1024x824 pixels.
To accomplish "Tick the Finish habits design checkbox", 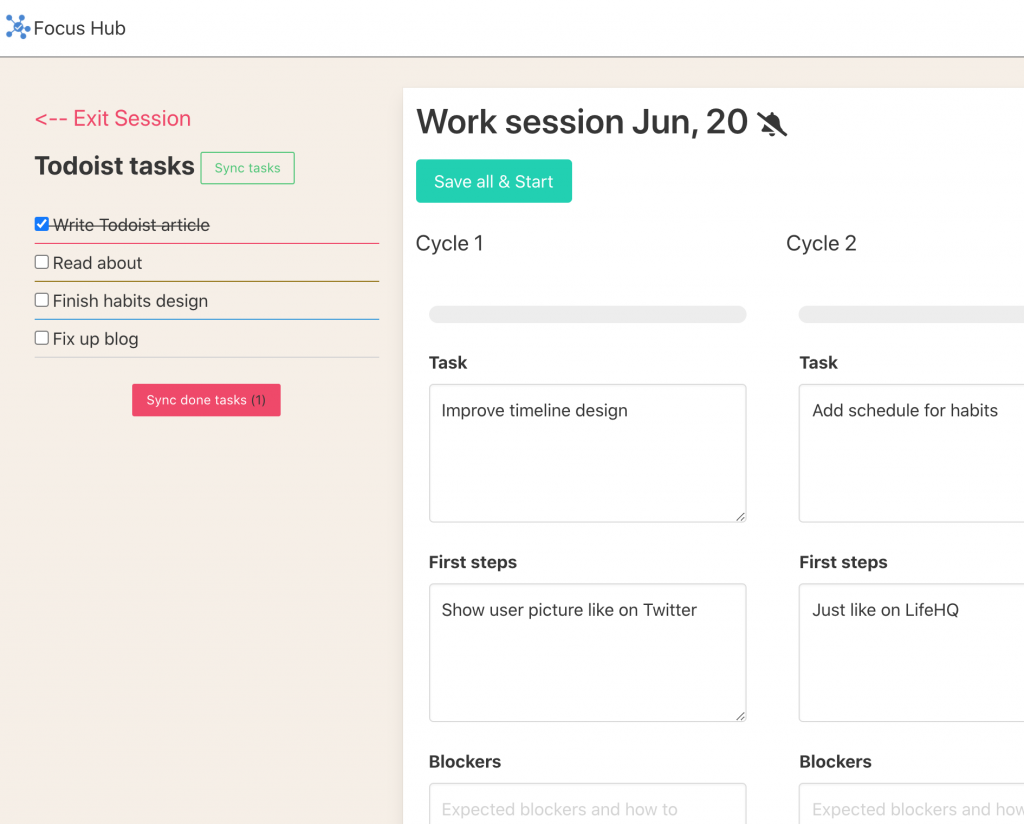I will pyautogui.click(x=42, y=300).
